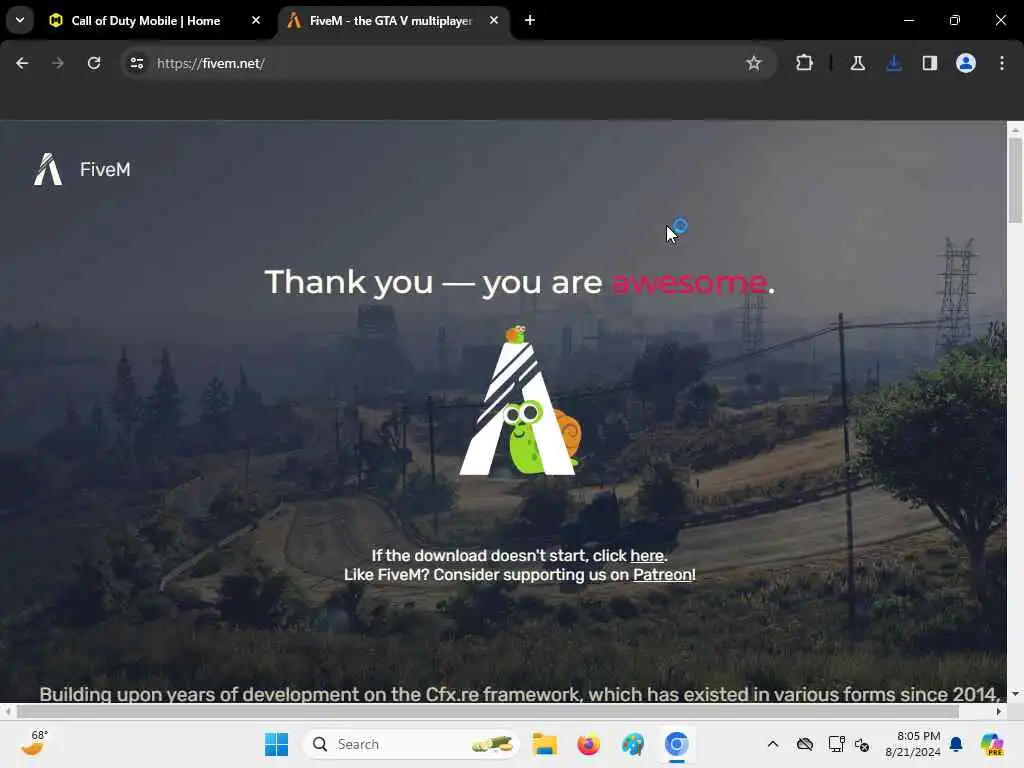Click the 'here' download link

pos(647,556)
